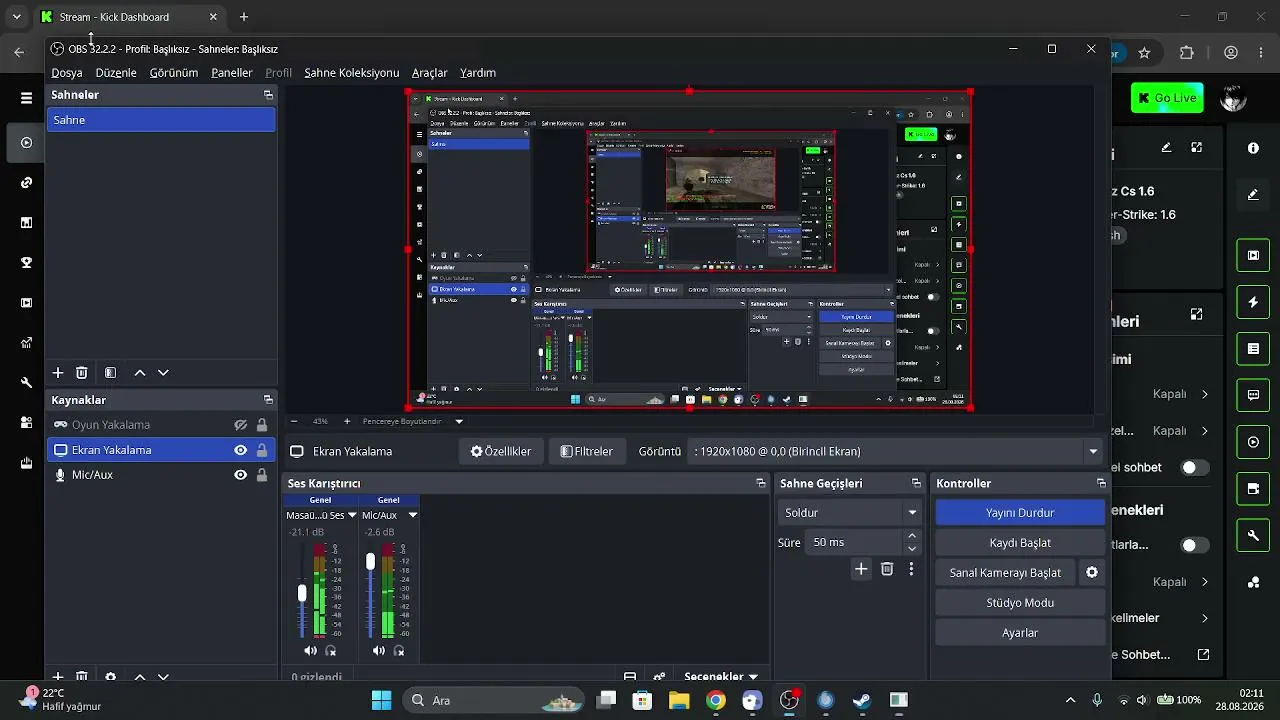Toggle monitoring headphone icon for Mic/Aux
The image size is (1280, 720).
399,651
